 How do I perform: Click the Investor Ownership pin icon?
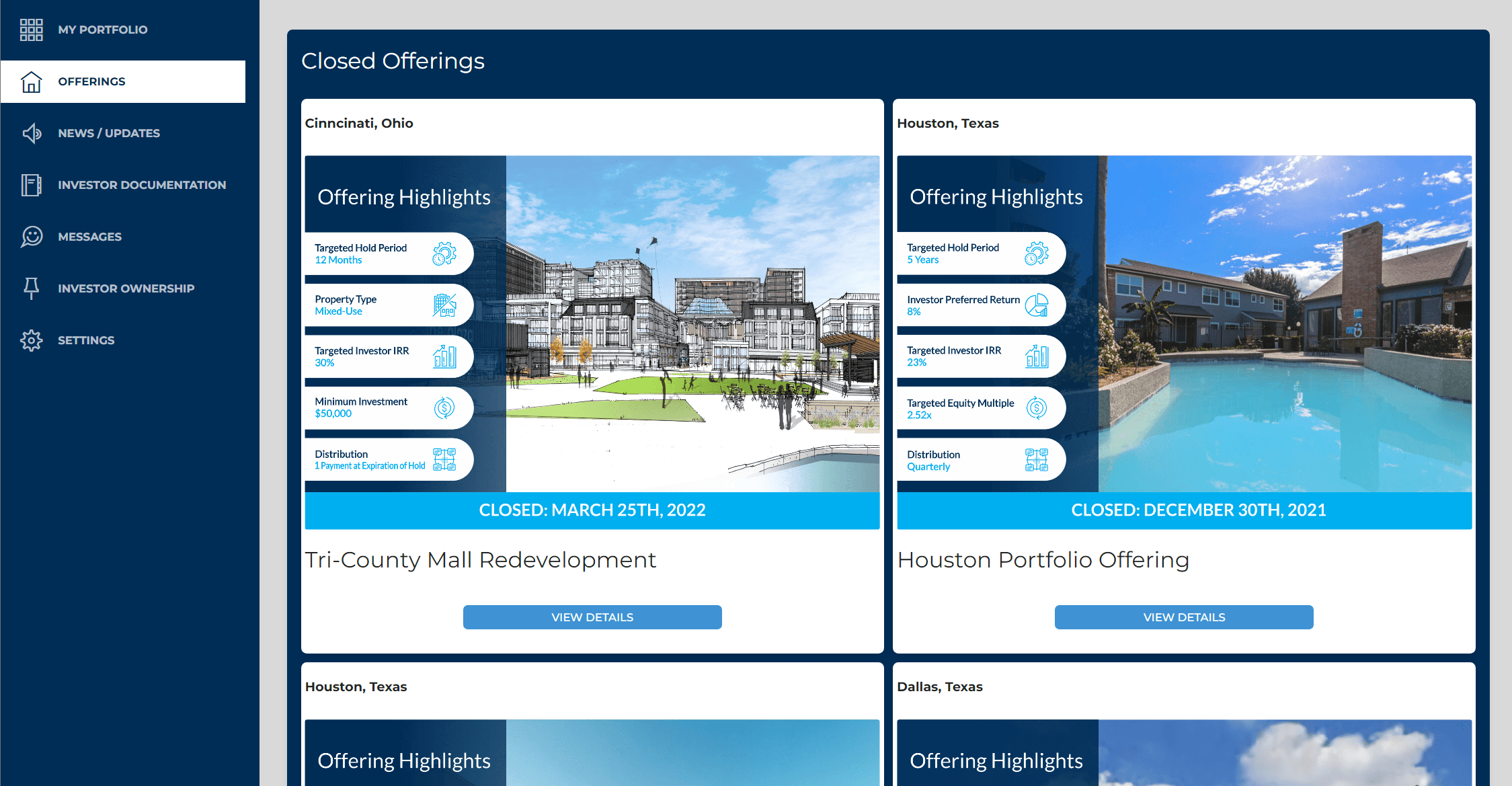click(31, 288)
